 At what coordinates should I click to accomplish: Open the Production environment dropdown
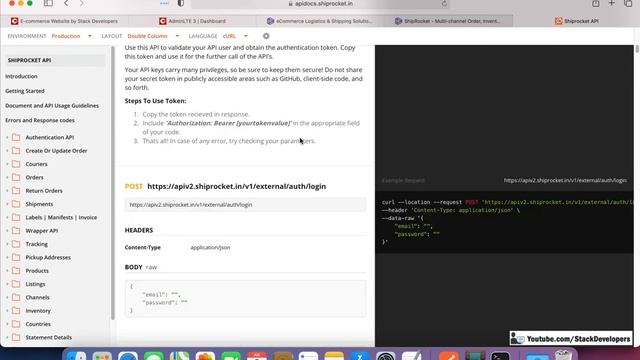click(71, 36)
